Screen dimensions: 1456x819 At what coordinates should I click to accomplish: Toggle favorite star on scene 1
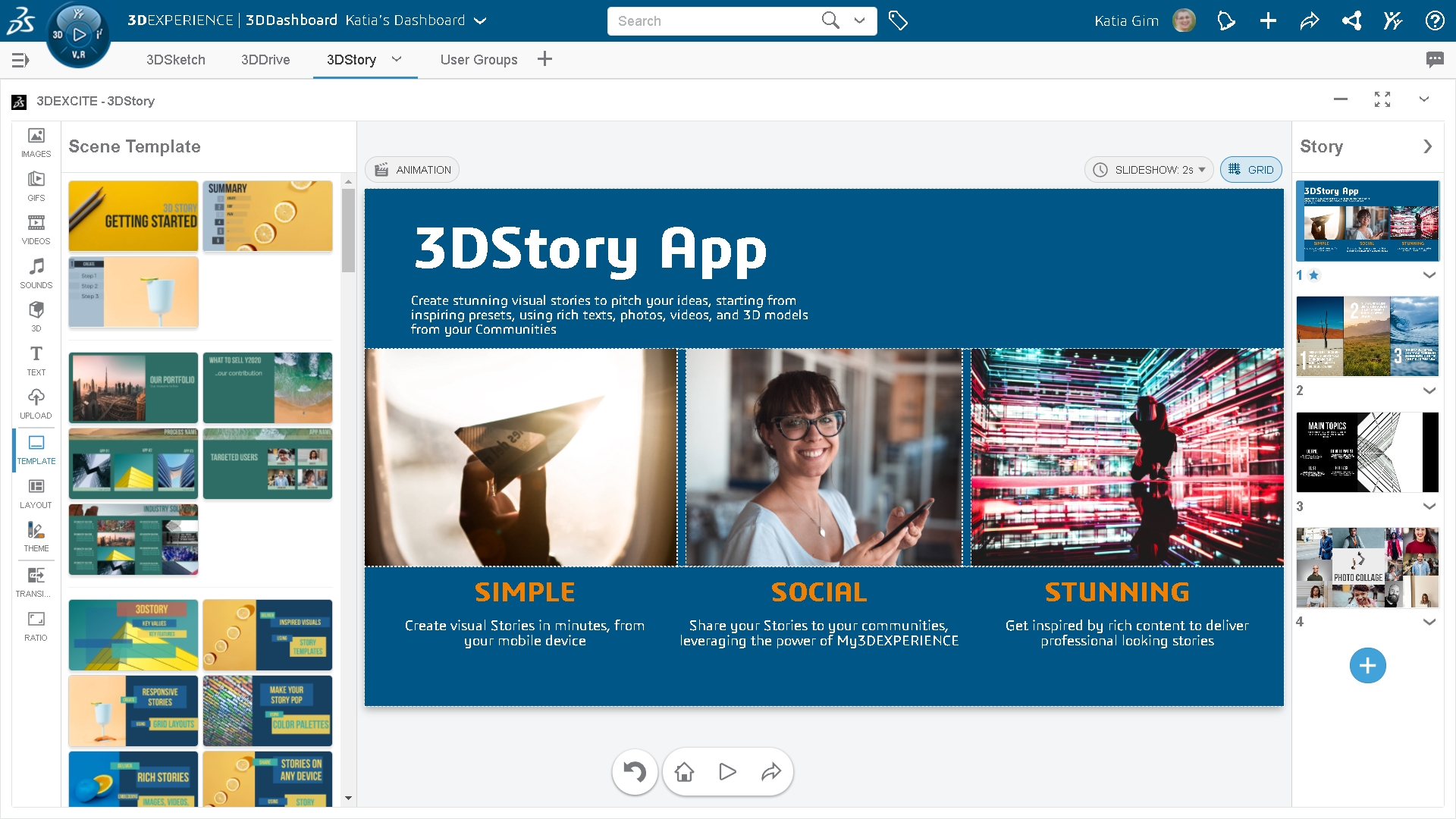pyautogui.click(x=1314, y=275)
